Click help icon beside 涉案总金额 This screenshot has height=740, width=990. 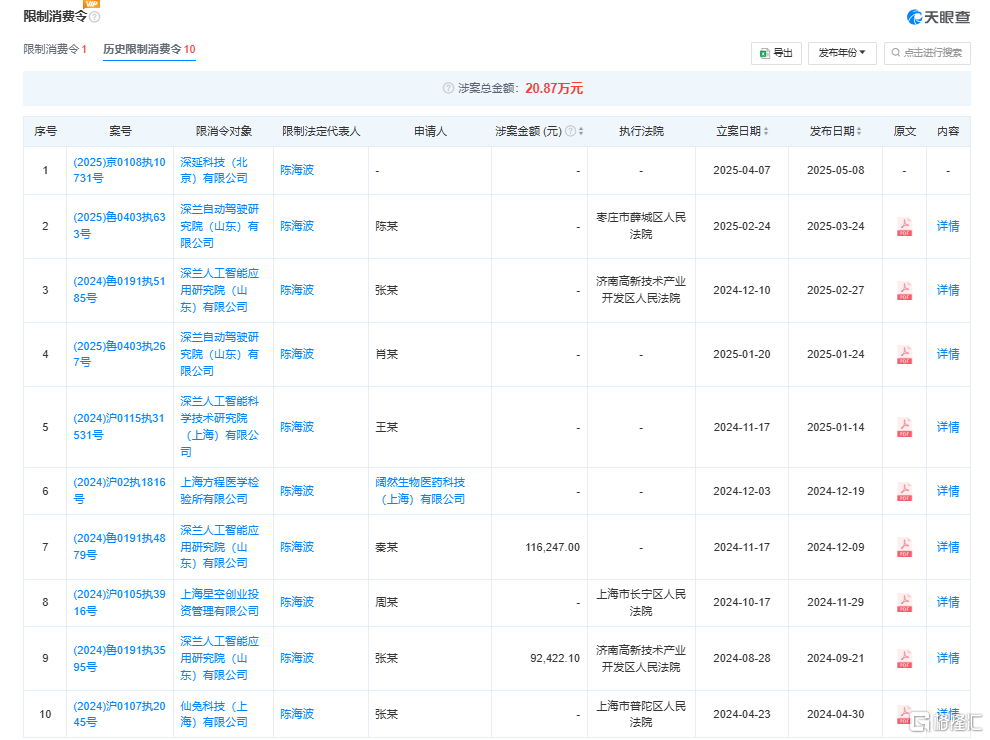[448, 88]
